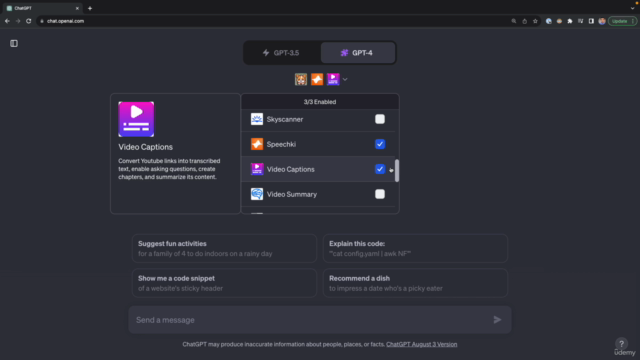Open the tab search chevron in title bar
Viewport: 640px width, 360px height.
pos(632,8)
